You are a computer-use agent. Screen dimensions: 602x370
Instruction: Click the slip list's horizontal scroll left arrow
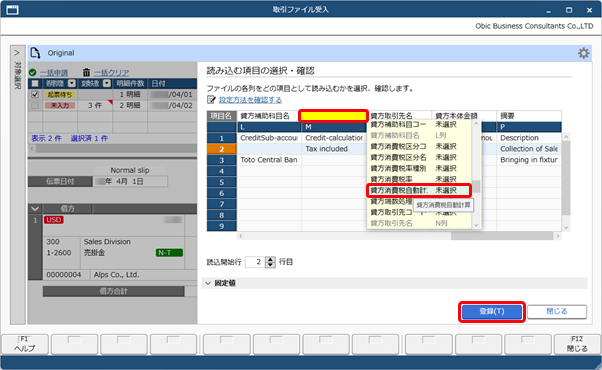tap(32, 148)
